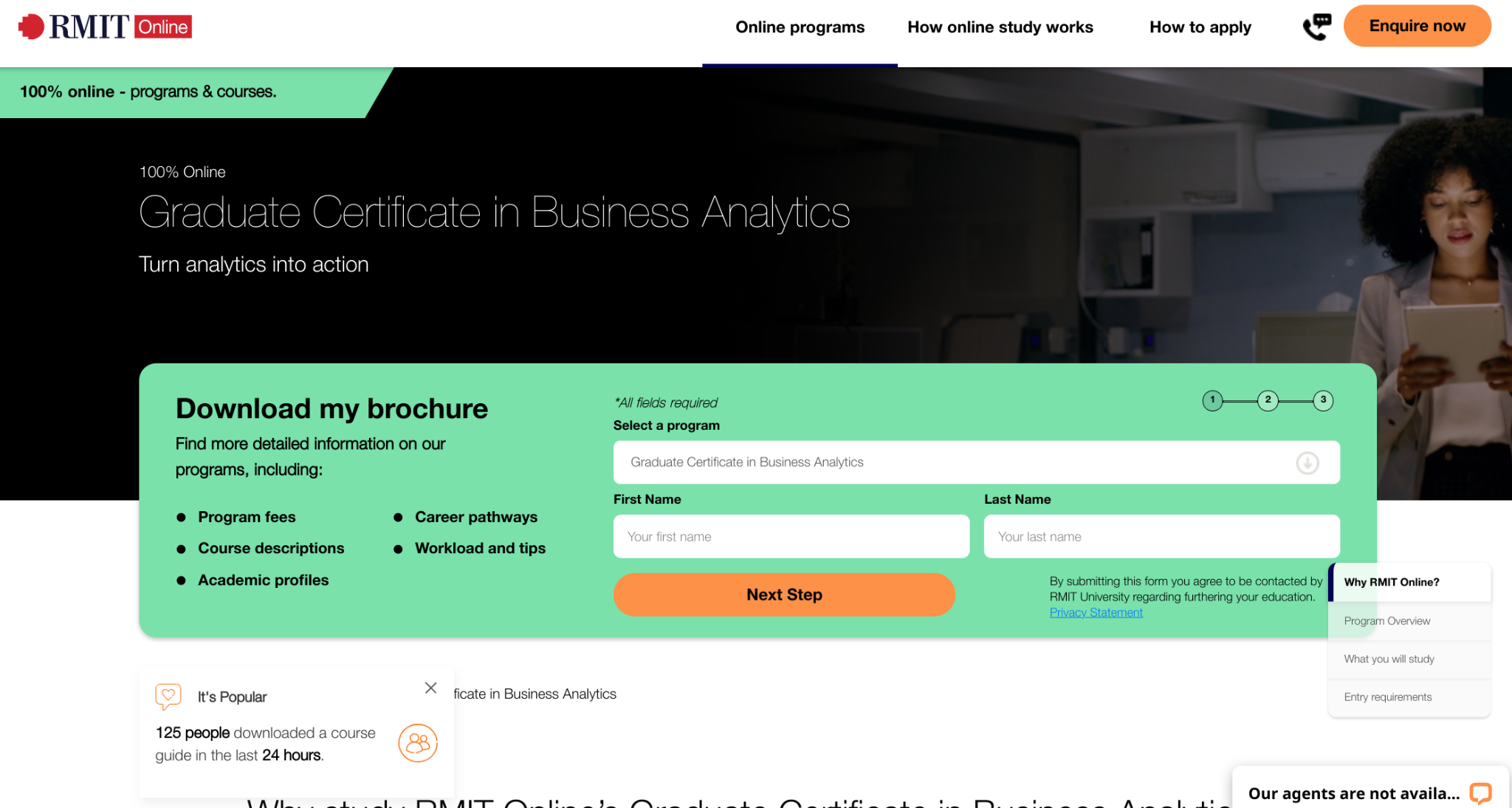Click the 'Next Step' orange button

coord(784,594)
